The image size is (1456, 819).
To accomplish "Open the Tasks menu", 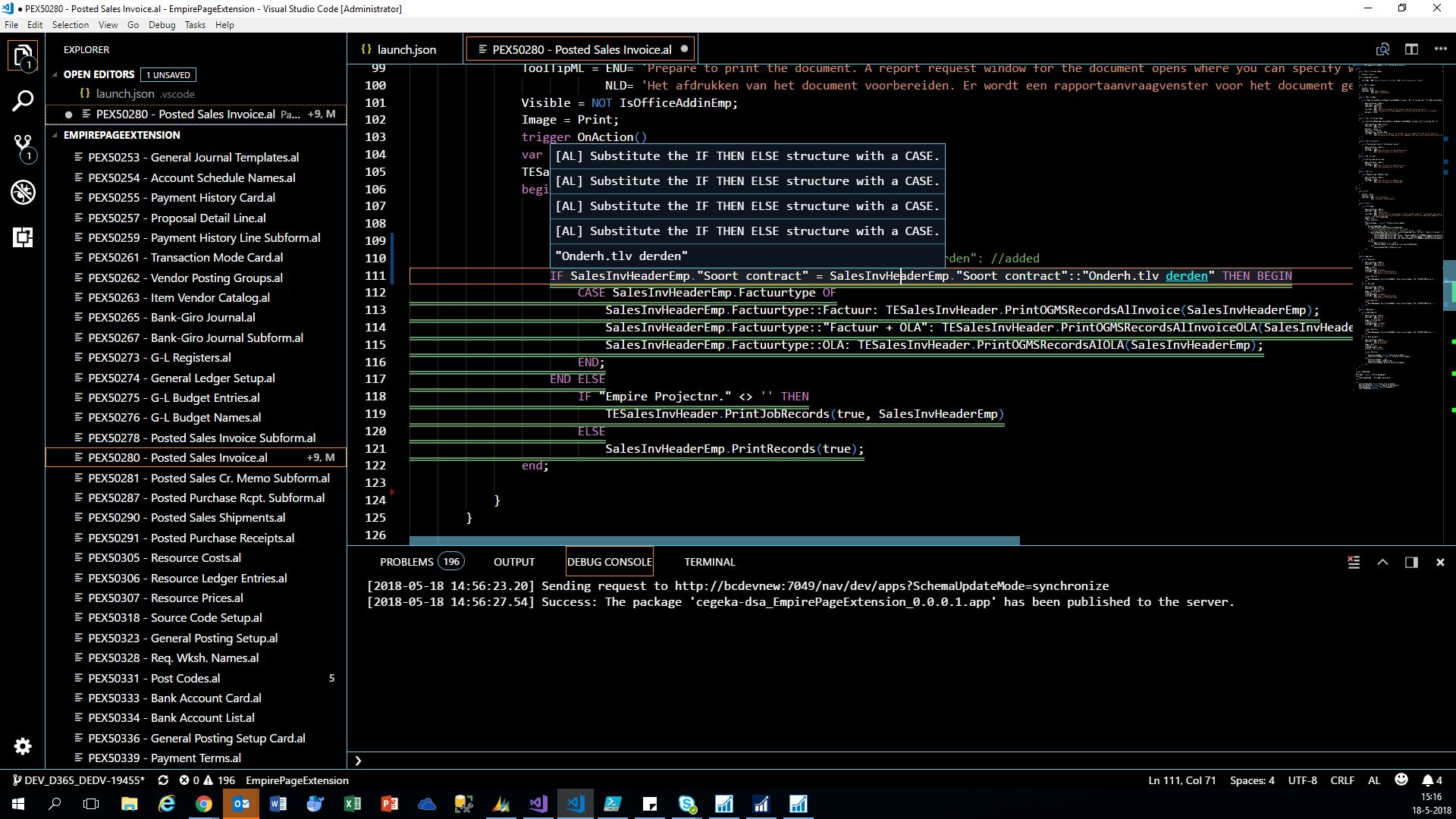I will point(195,25).
